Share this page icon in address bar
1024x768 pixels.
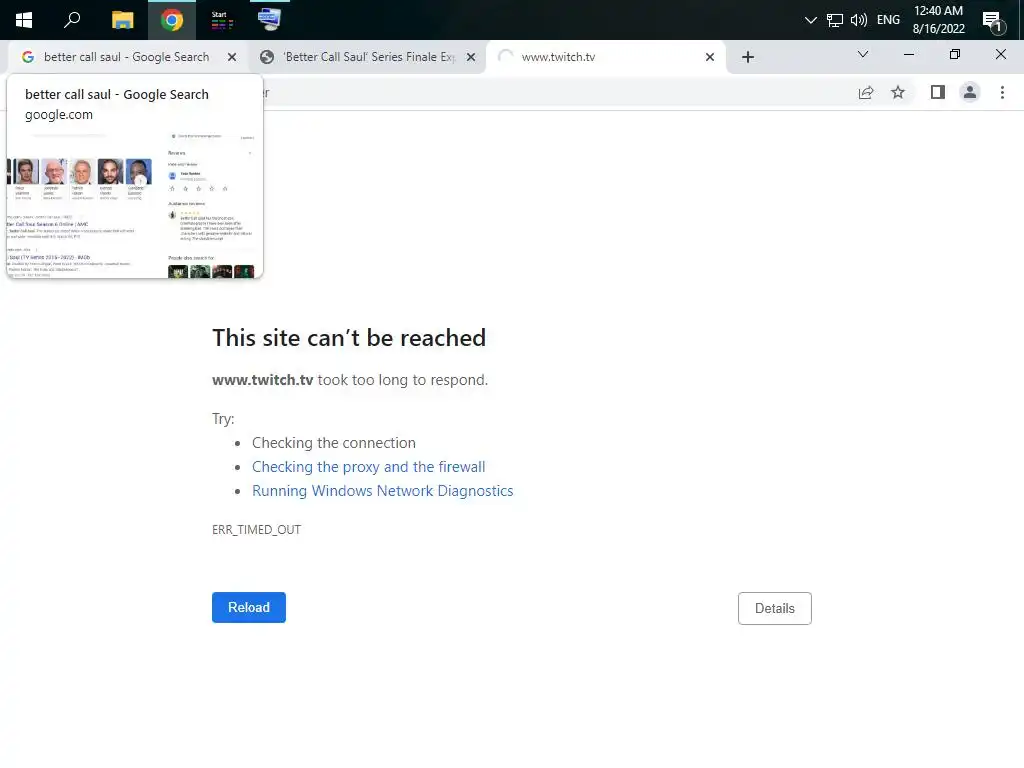pos(866,93)
